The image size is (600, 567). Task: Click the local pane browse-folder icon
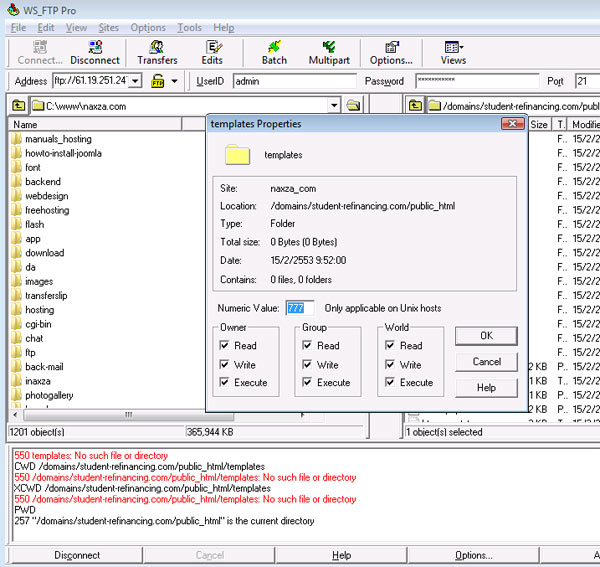click(353, 105)
